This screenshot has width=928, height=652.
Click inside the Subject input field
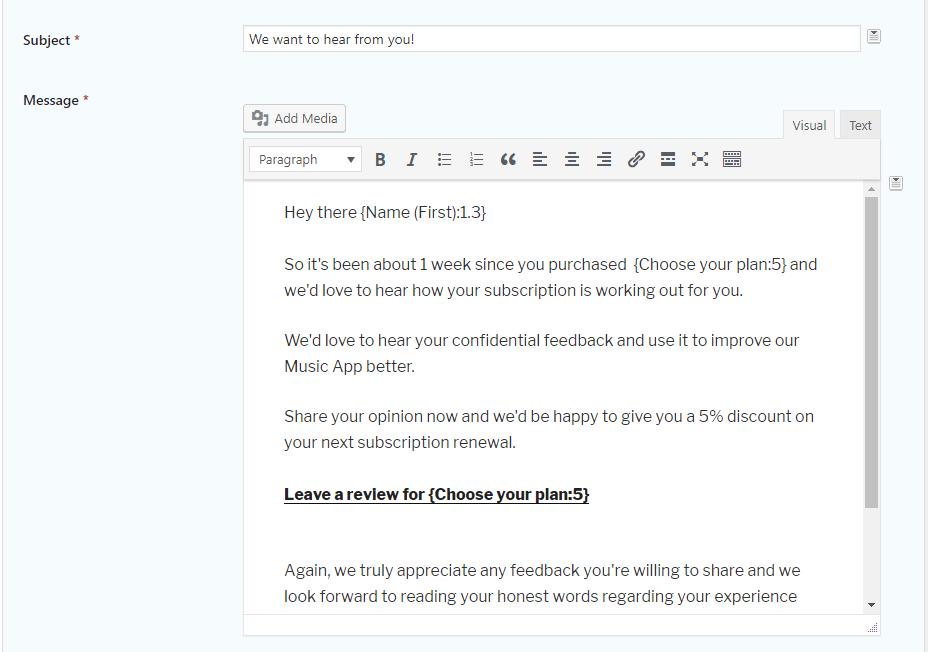point(550,38)
